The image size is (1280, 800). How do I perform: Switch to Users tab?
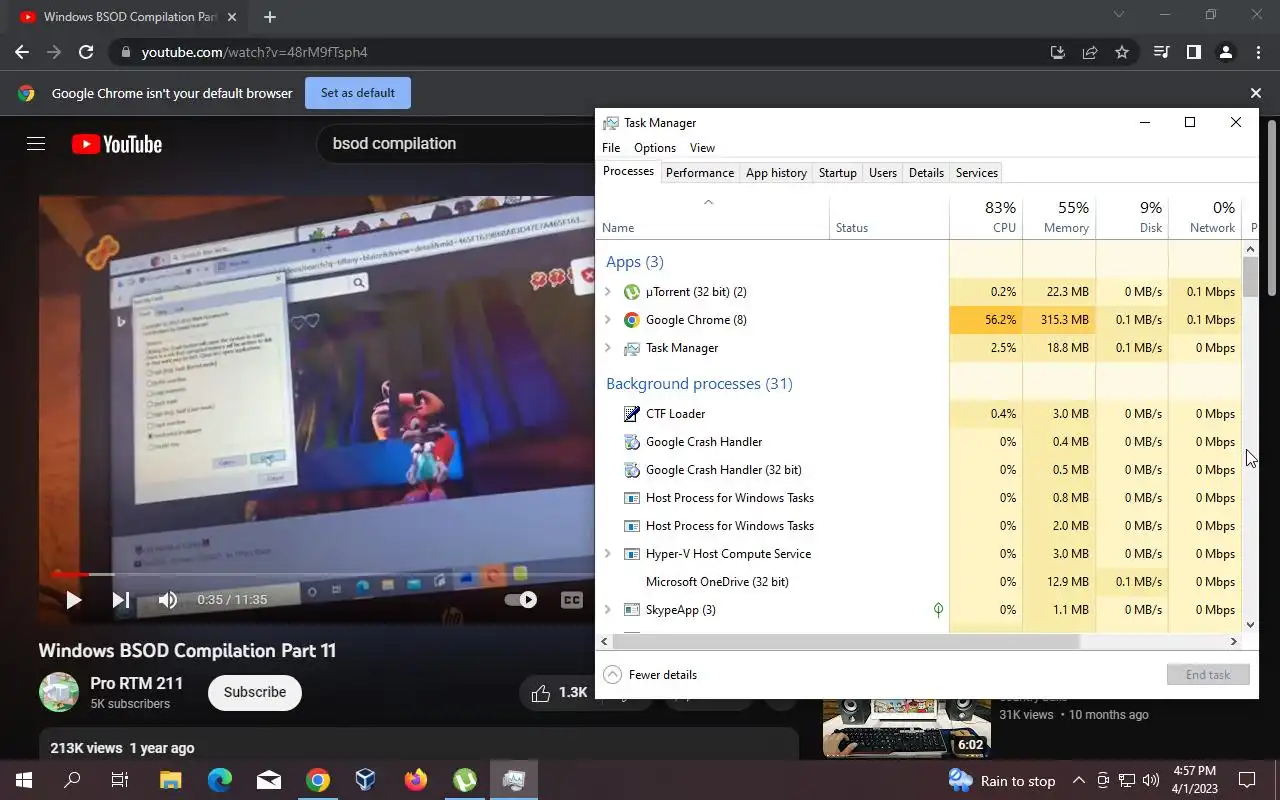coord(883,173)
